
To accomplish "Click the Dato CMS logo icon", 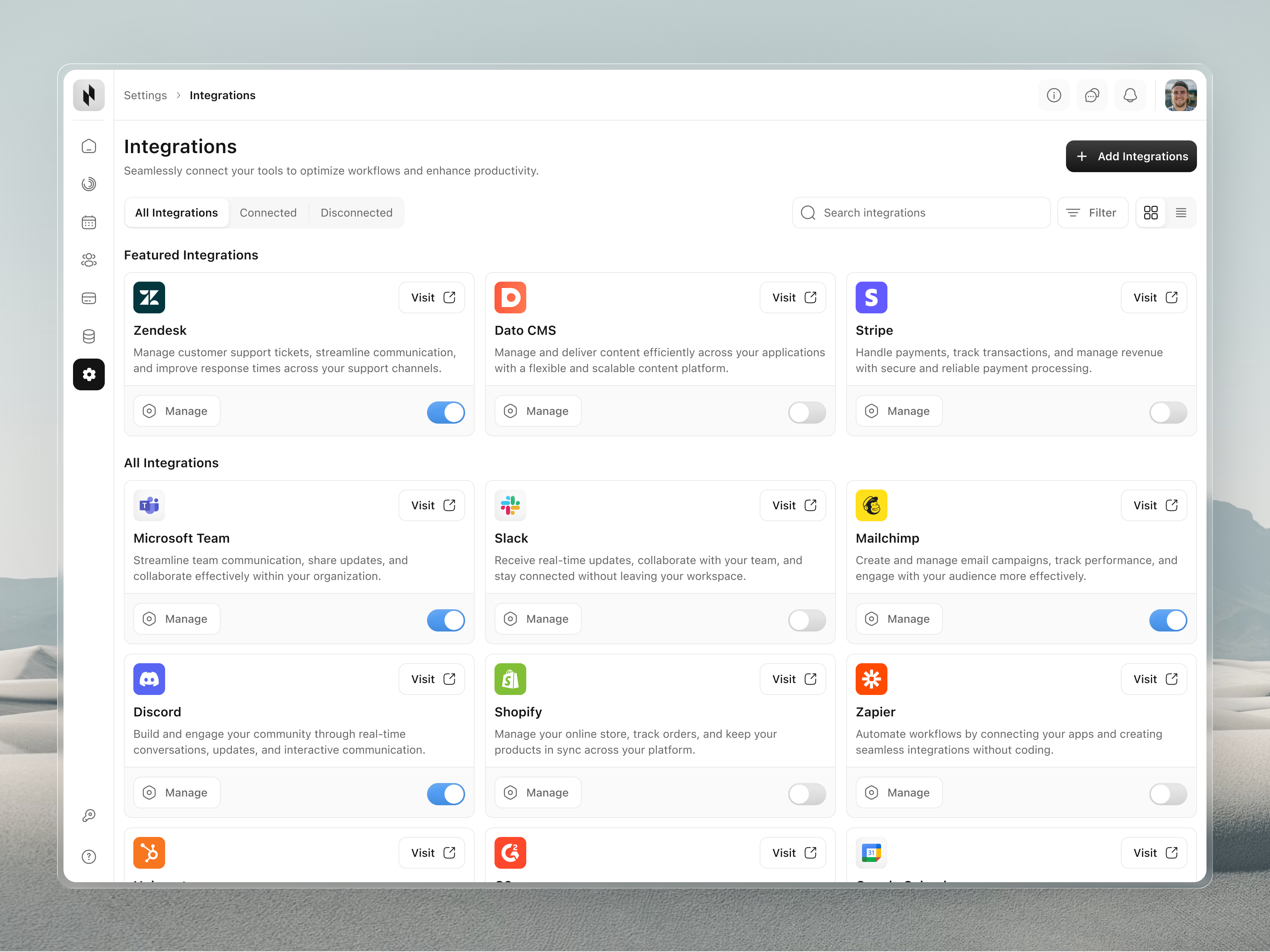I will [510, 297].
